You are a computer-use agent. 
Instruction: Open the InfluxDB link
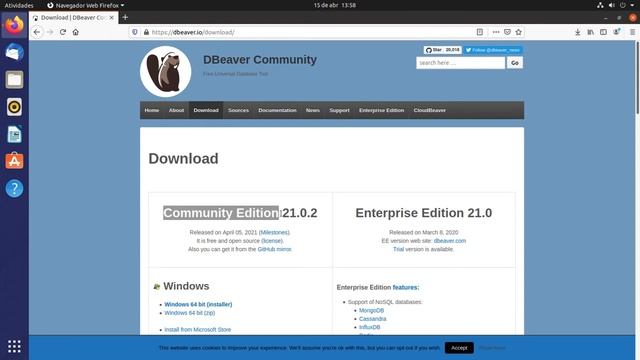[369, 327]
